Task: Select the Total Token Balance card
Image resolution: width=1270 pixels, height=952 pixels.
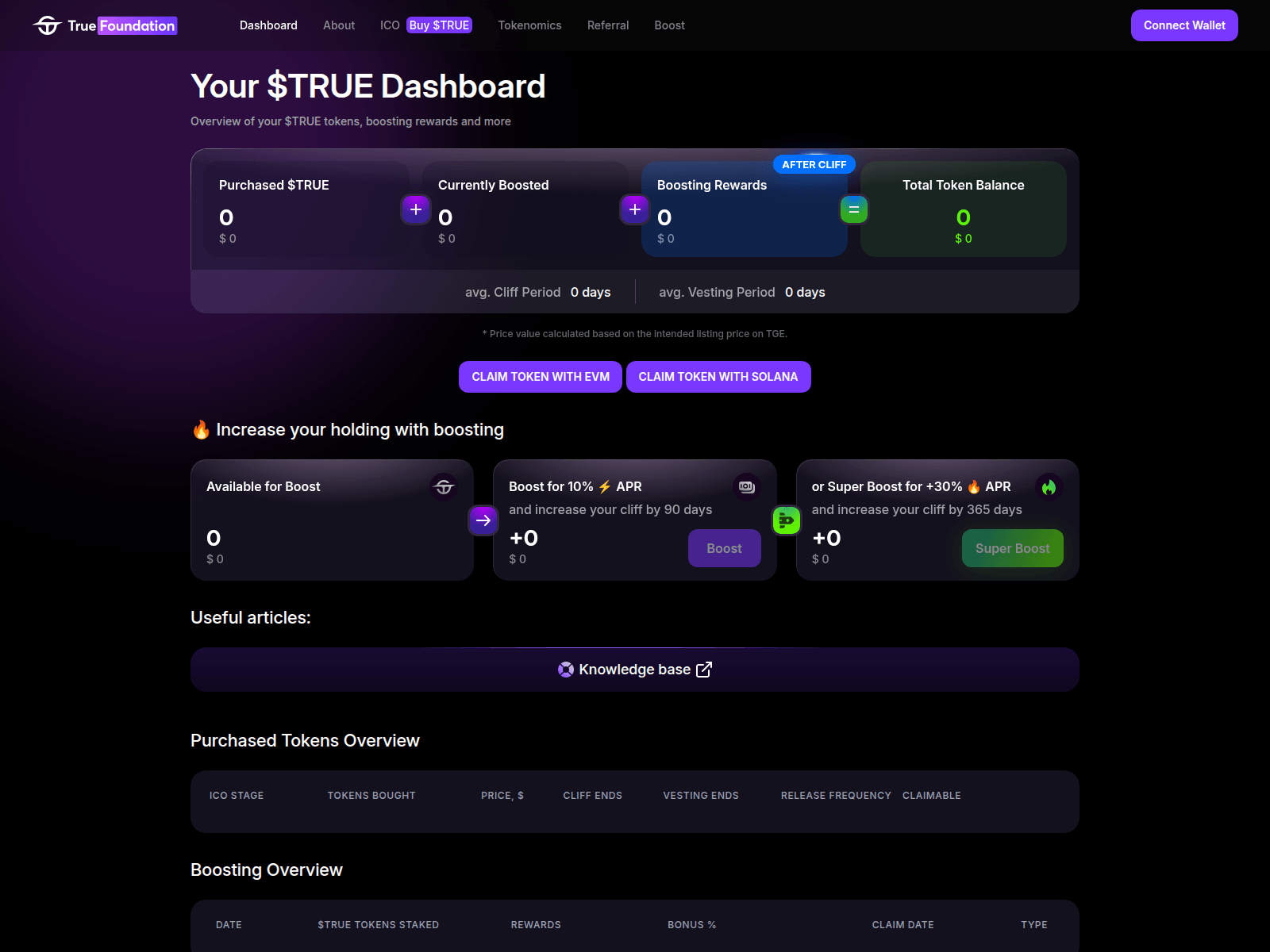Action: (x=964, y=209)
